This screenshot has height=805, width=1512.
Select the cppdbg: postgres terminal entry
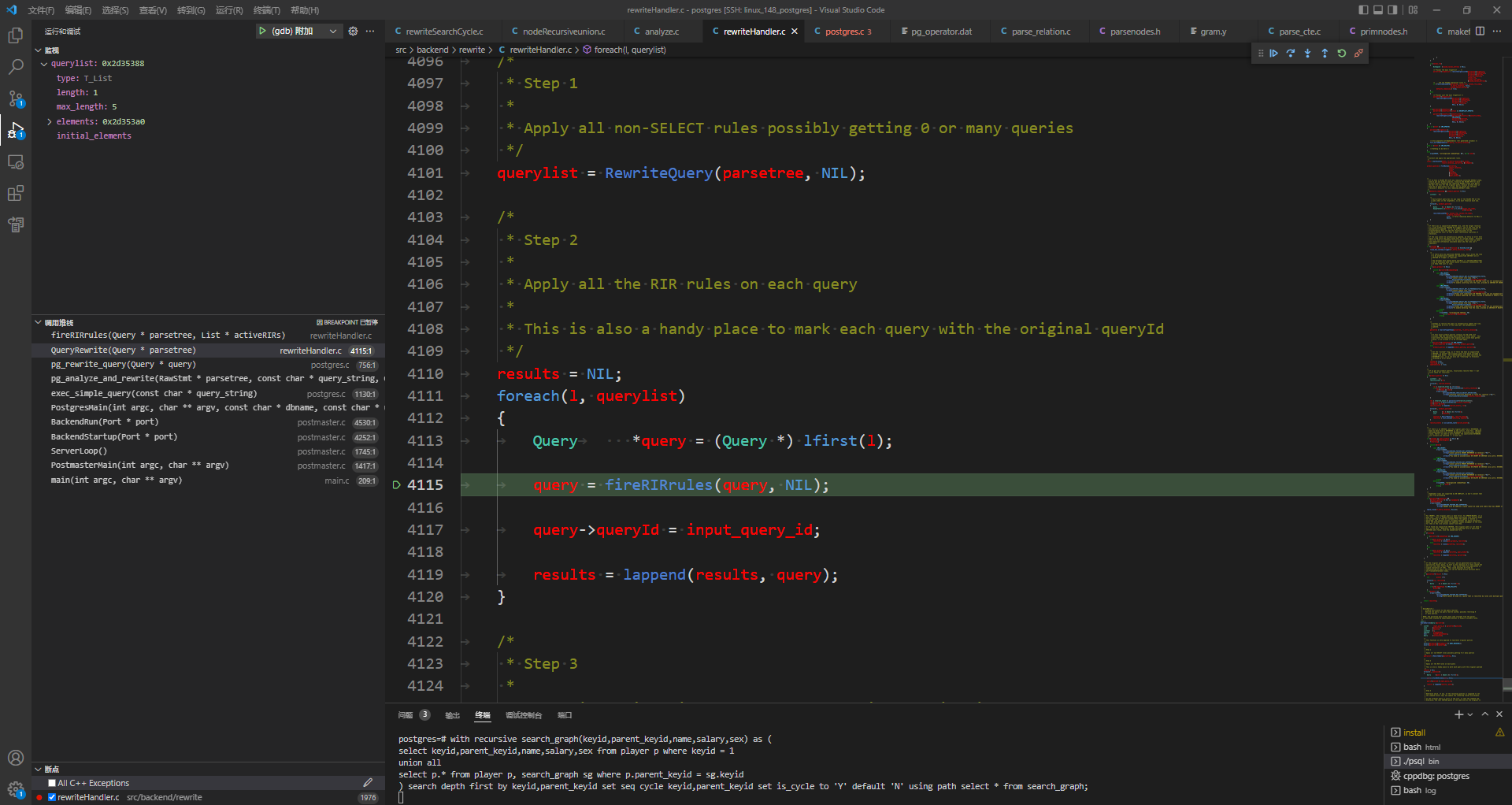click(x=1447, y=776)
